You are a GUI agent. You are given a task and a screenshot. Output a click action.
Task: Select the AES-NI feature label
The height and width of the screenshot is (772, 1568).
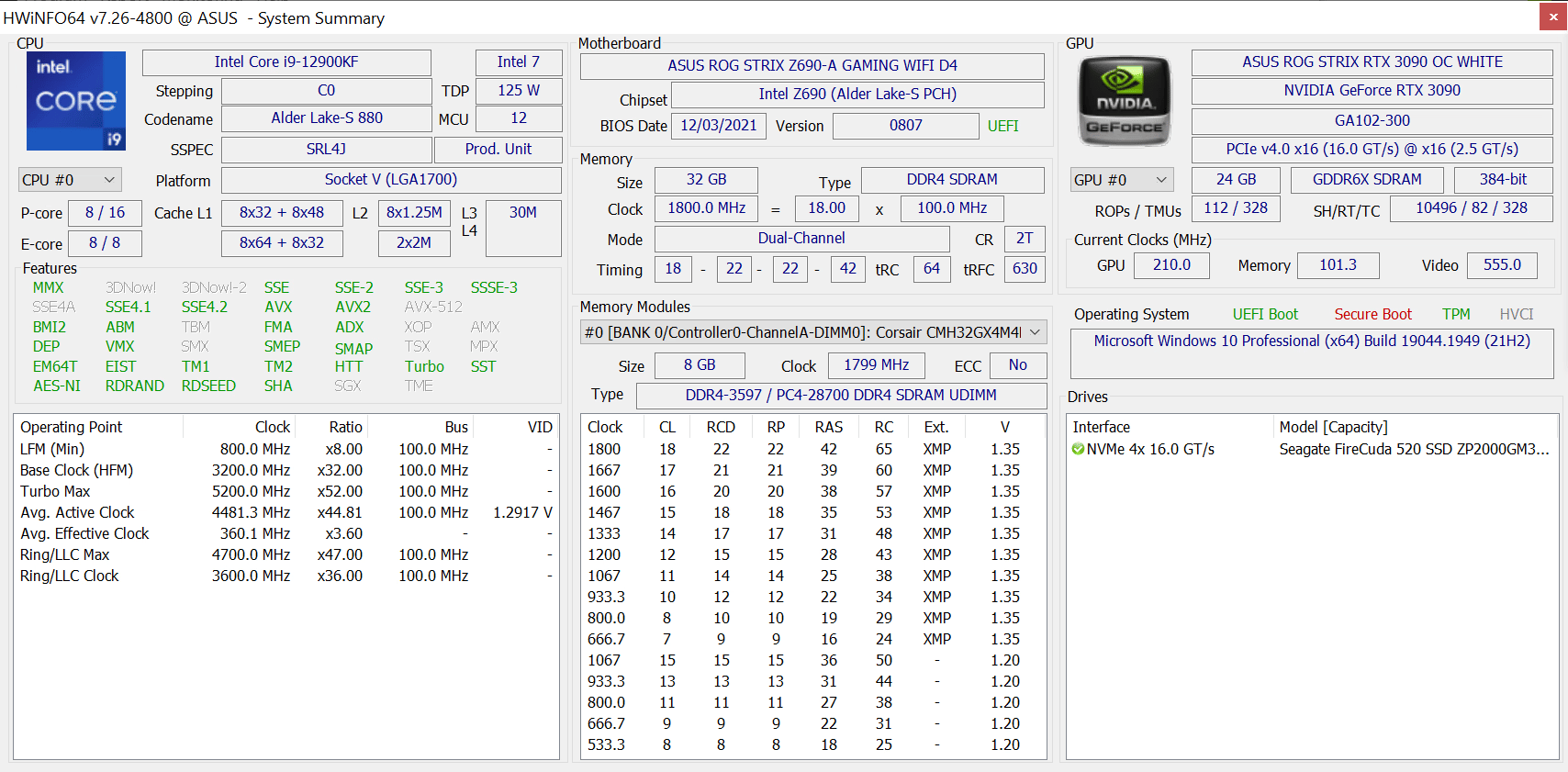(x=57, y=386)
